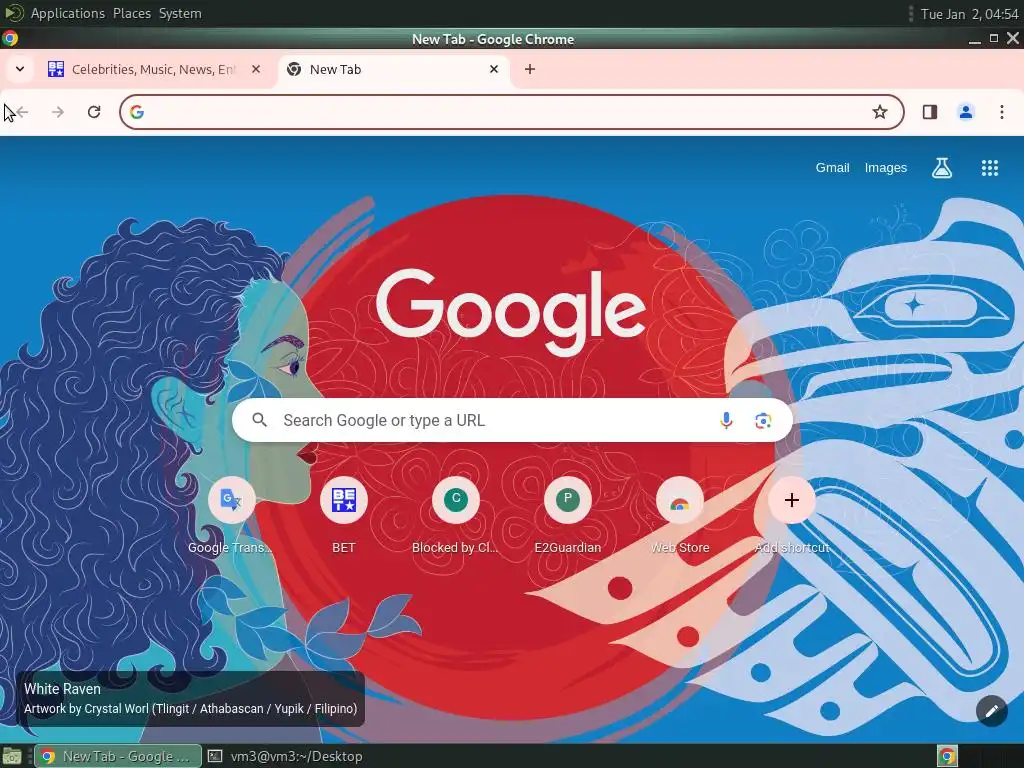Close the Celebrities, Music, News tab
The height and width of the screenshot is (768, 1024).
[256, 69]
